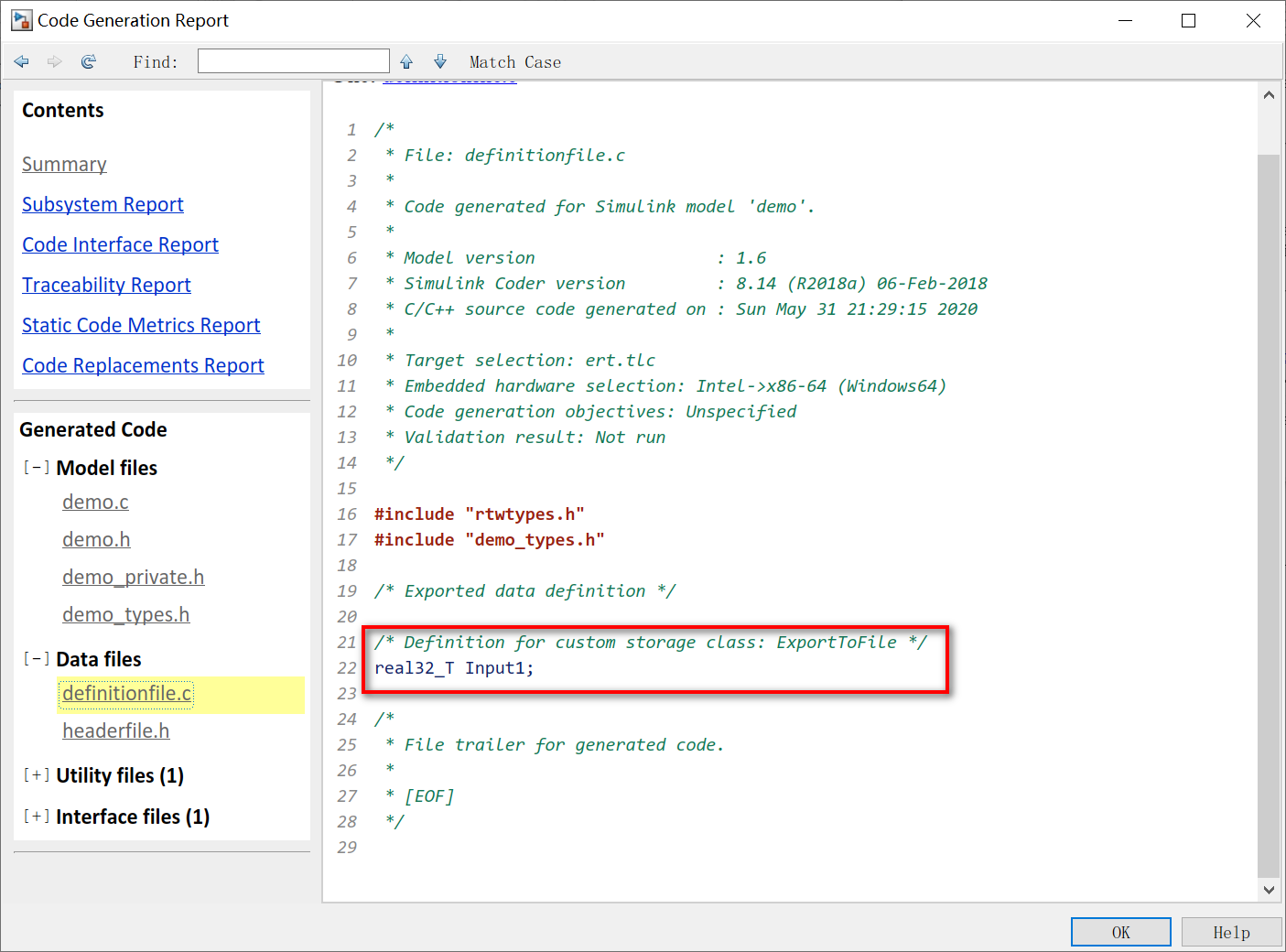Open headerfile.h from Data files
The height and width of the screenshot is (952, 1286).
tap(115, 731)
